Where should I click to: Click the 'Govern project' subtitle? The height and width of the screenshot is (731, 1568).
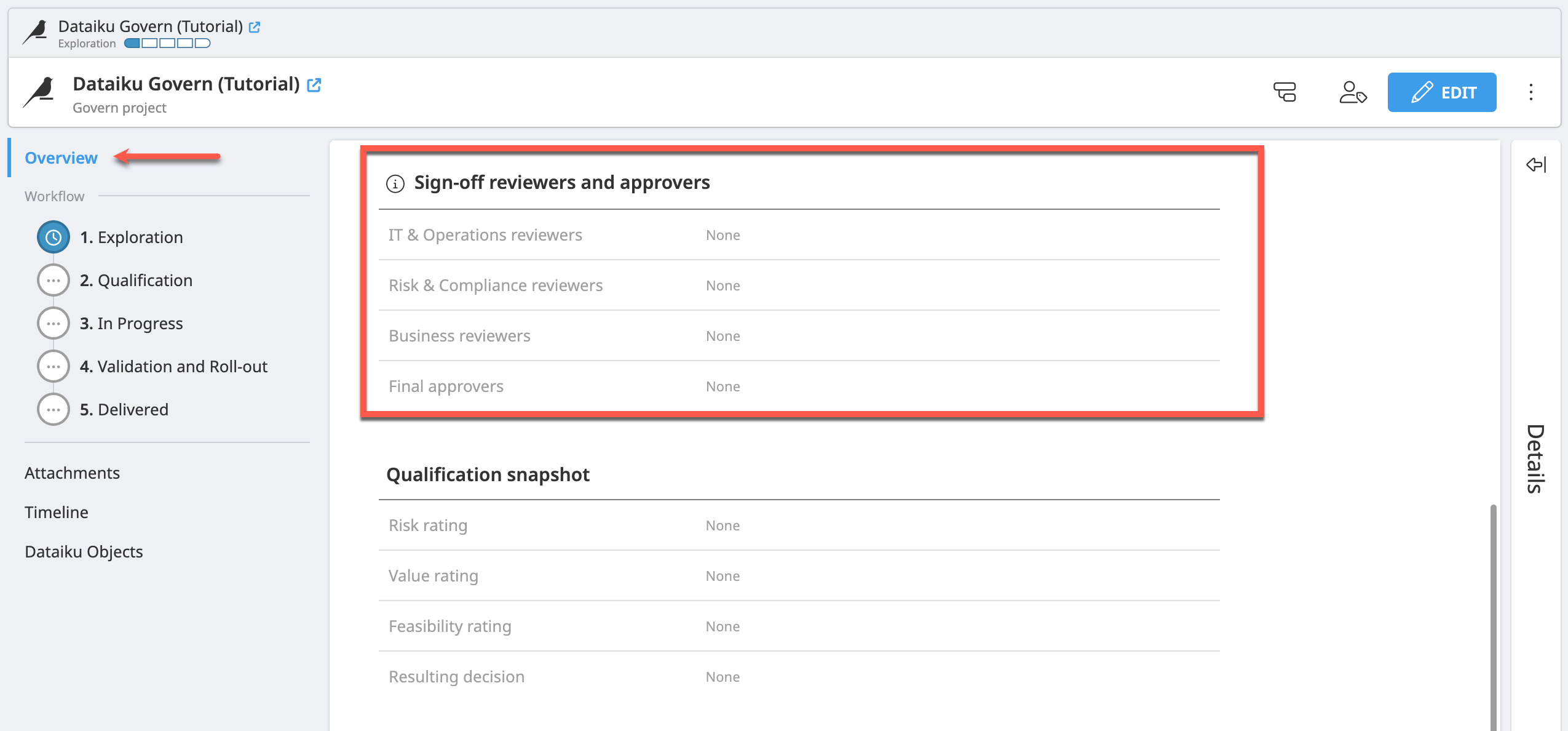[119, 108]
